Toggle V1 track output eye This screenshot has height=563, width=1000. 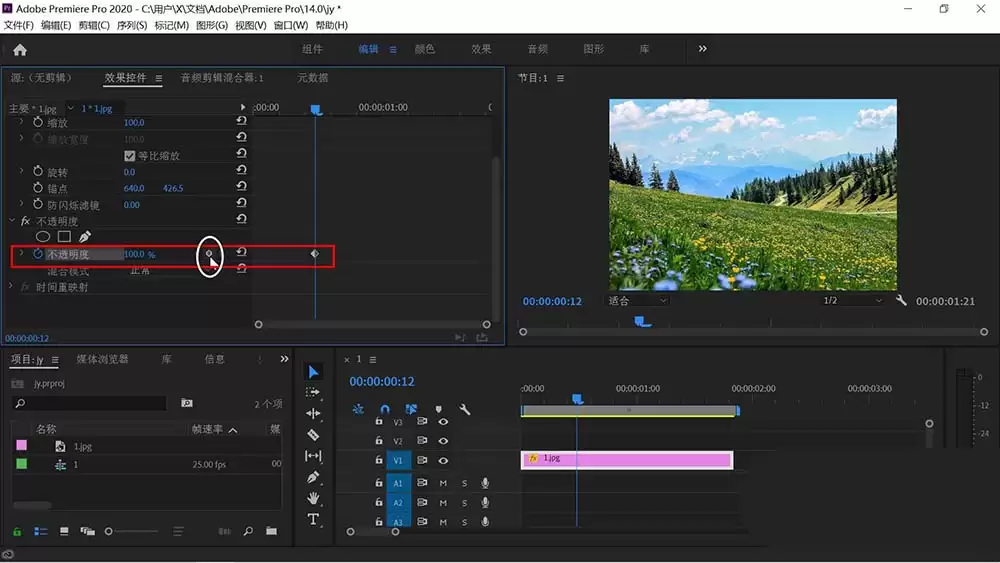[x=443, y=460]
